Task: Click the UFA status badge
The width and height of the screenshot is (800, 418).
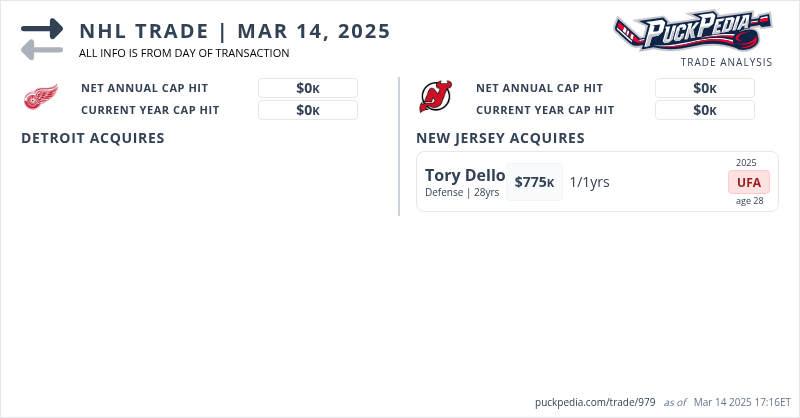Action: coord(748,182)
